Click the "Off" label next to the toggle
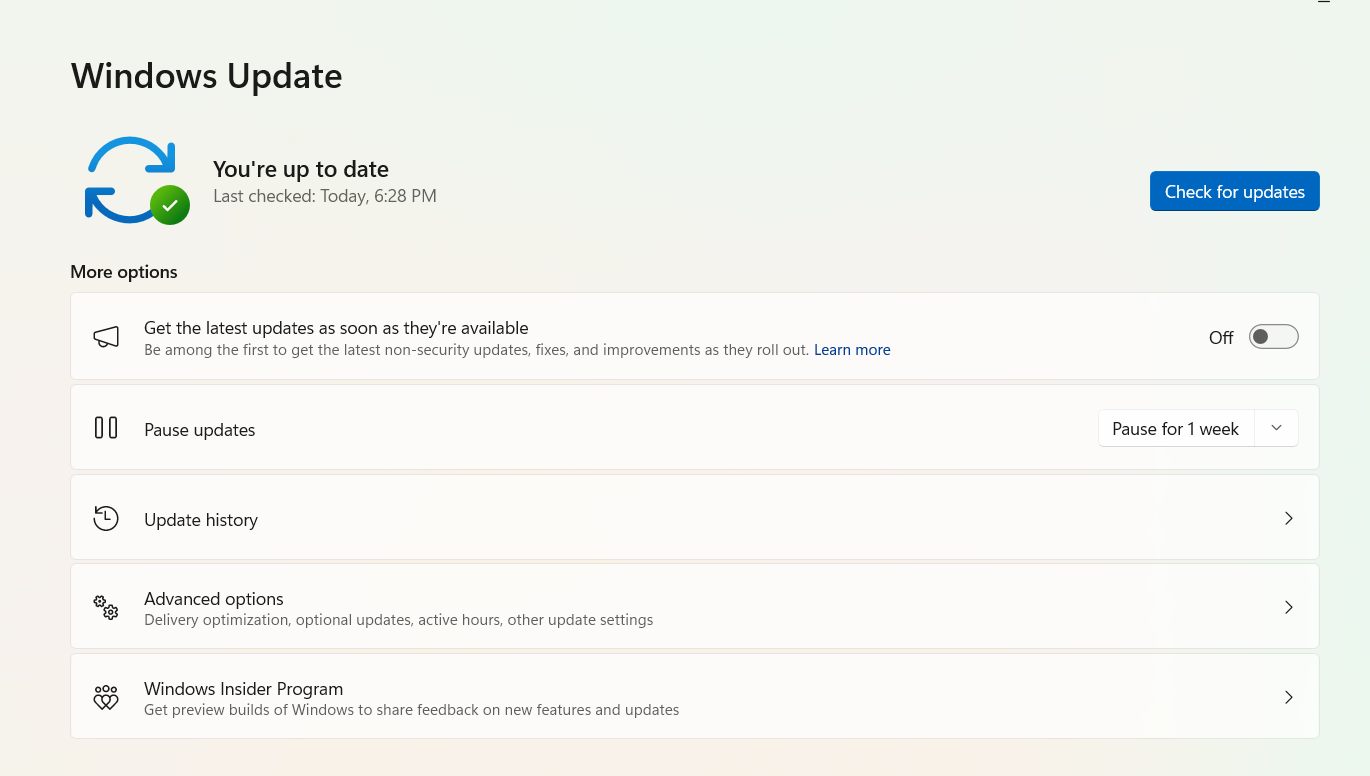This screenshot has height=776, width=1370. [x=1221, y=338]
